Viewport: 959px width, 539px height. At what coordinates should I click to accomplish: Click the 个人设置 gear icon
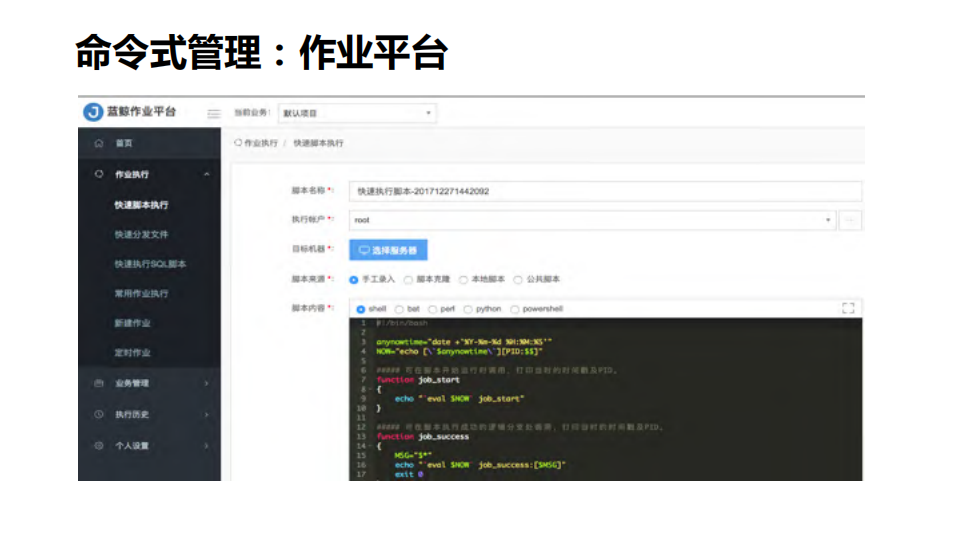(x=99, y=446)
